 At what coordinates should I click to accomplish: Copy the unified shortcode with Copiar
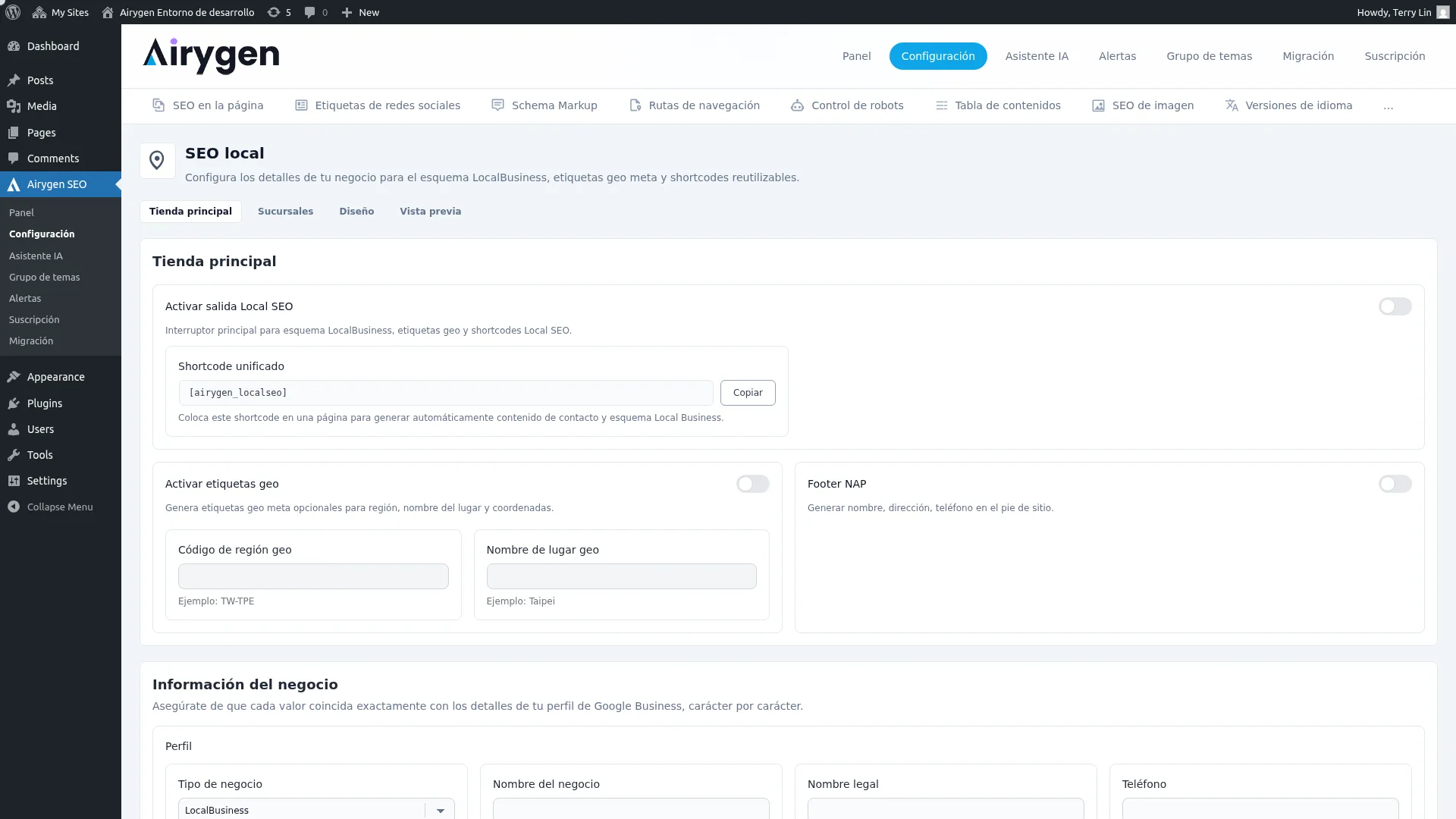(x=748, y=393)
